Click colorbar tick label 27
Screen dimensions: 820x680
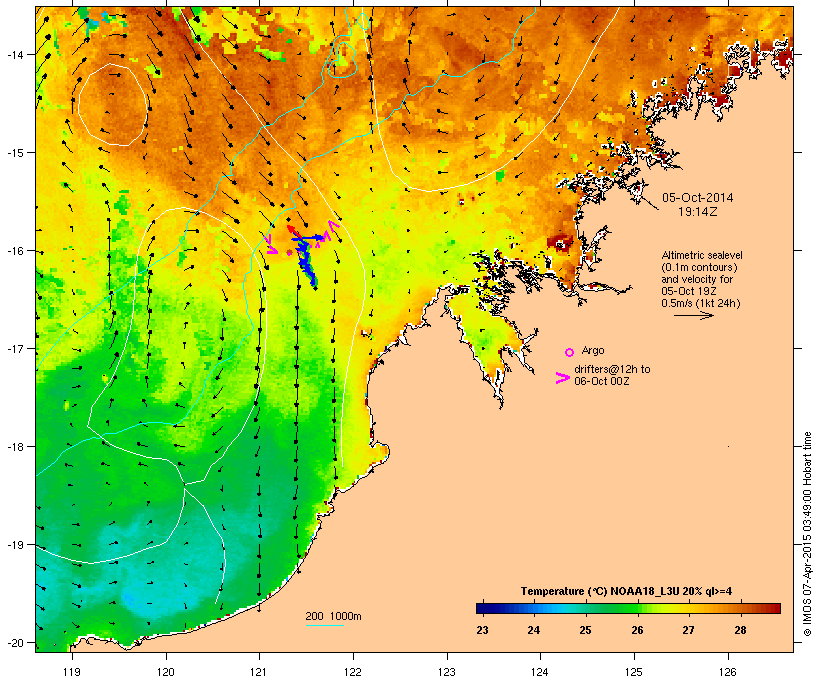coord(688,630)
